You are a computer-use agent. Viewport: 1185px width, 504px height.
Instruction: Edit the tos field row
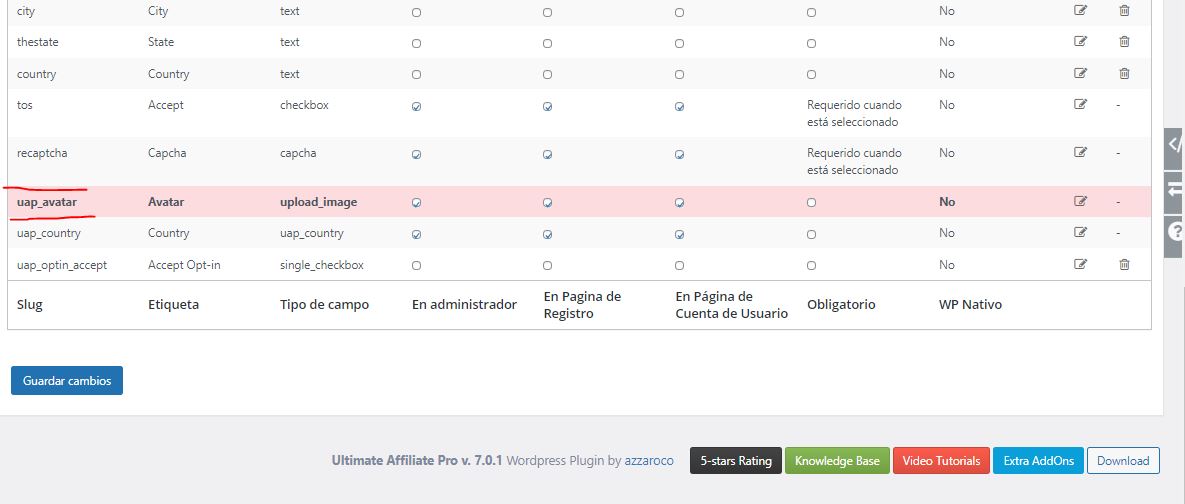tap(1080, 105)
